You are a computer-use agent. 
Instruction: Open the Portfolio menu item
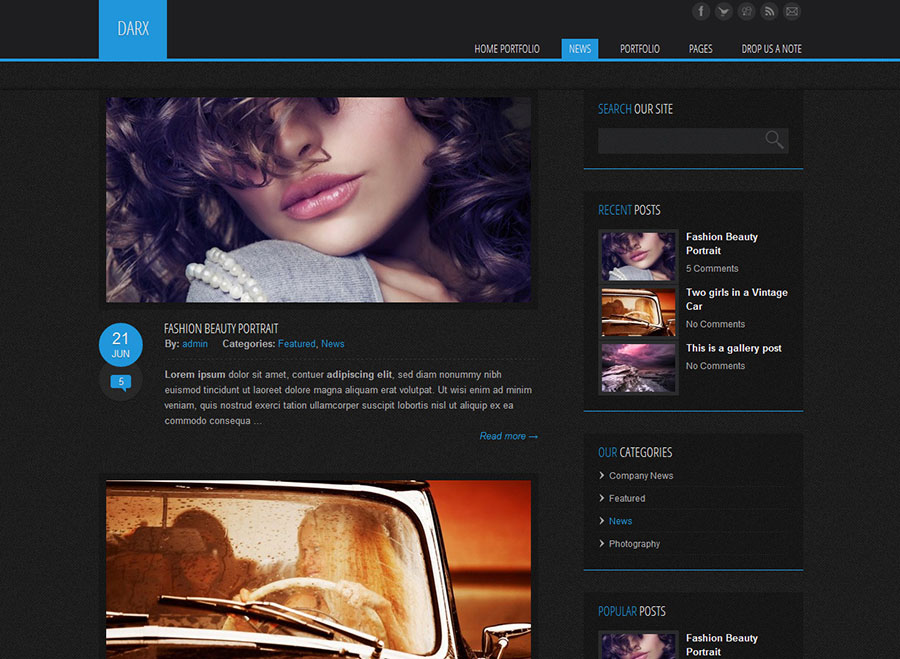pos(639,49)
